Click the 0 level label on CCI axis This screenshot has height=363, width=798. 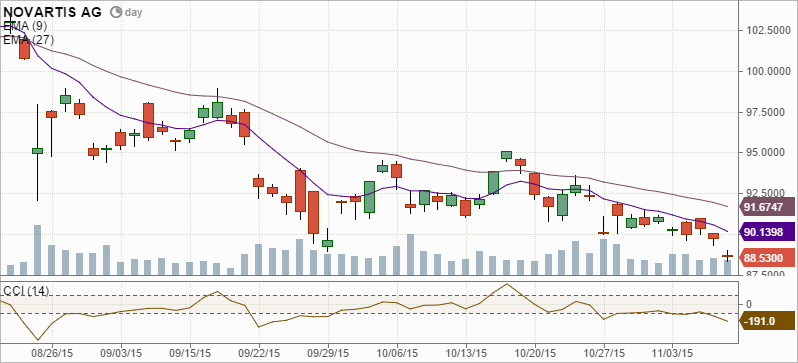[x=749, y=304]
